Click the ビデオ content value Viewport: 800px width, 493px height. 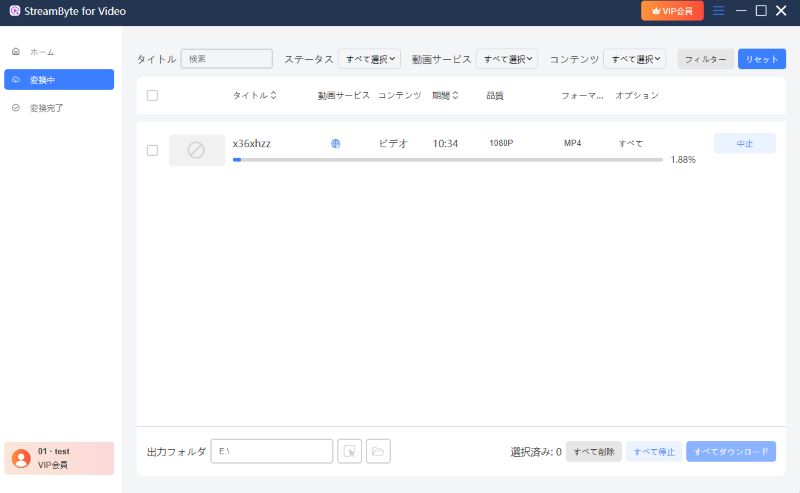click(393, 143)
